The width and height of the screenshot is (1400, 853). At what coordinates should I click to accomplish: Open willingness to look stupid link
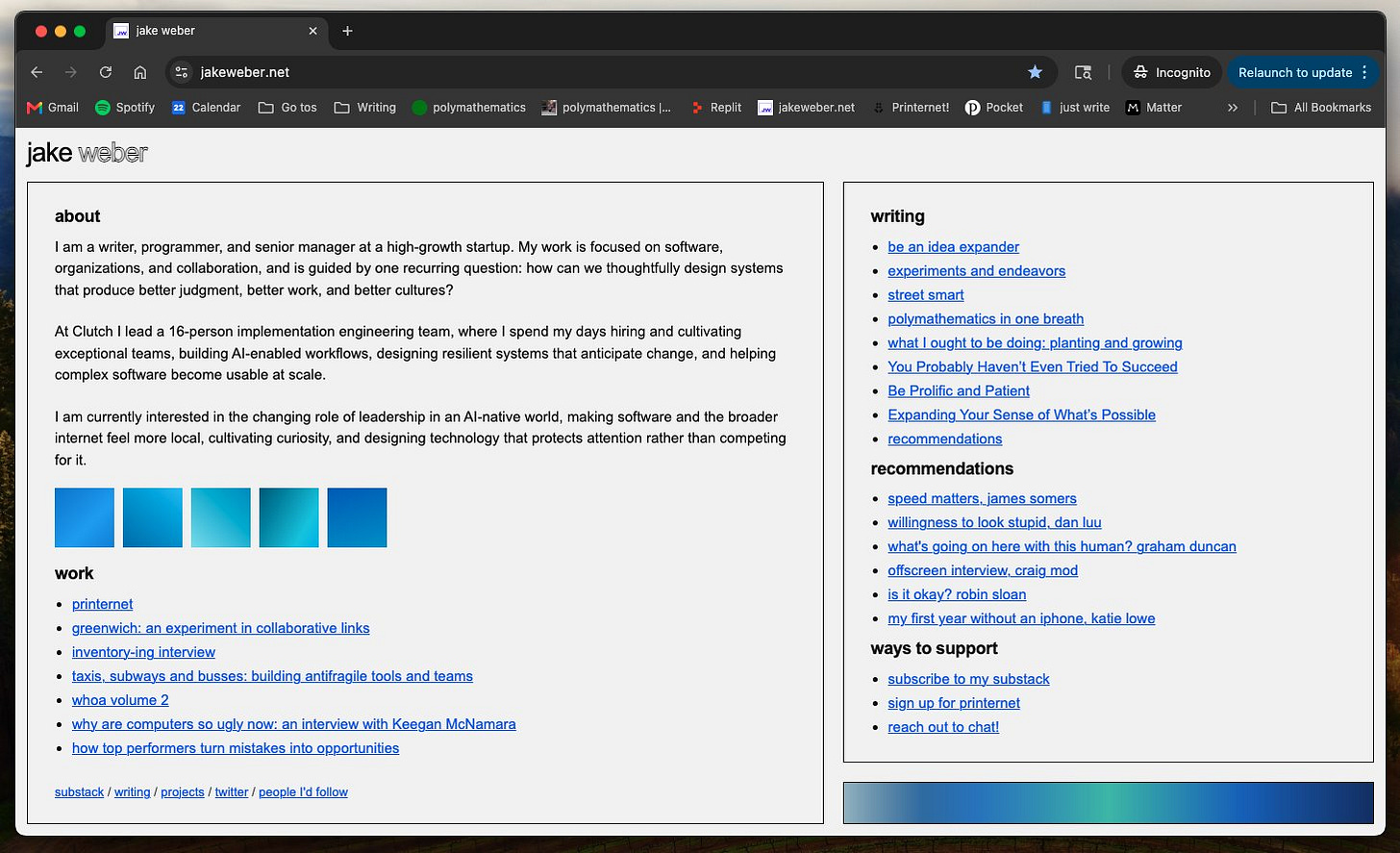(x=994, y=523)
